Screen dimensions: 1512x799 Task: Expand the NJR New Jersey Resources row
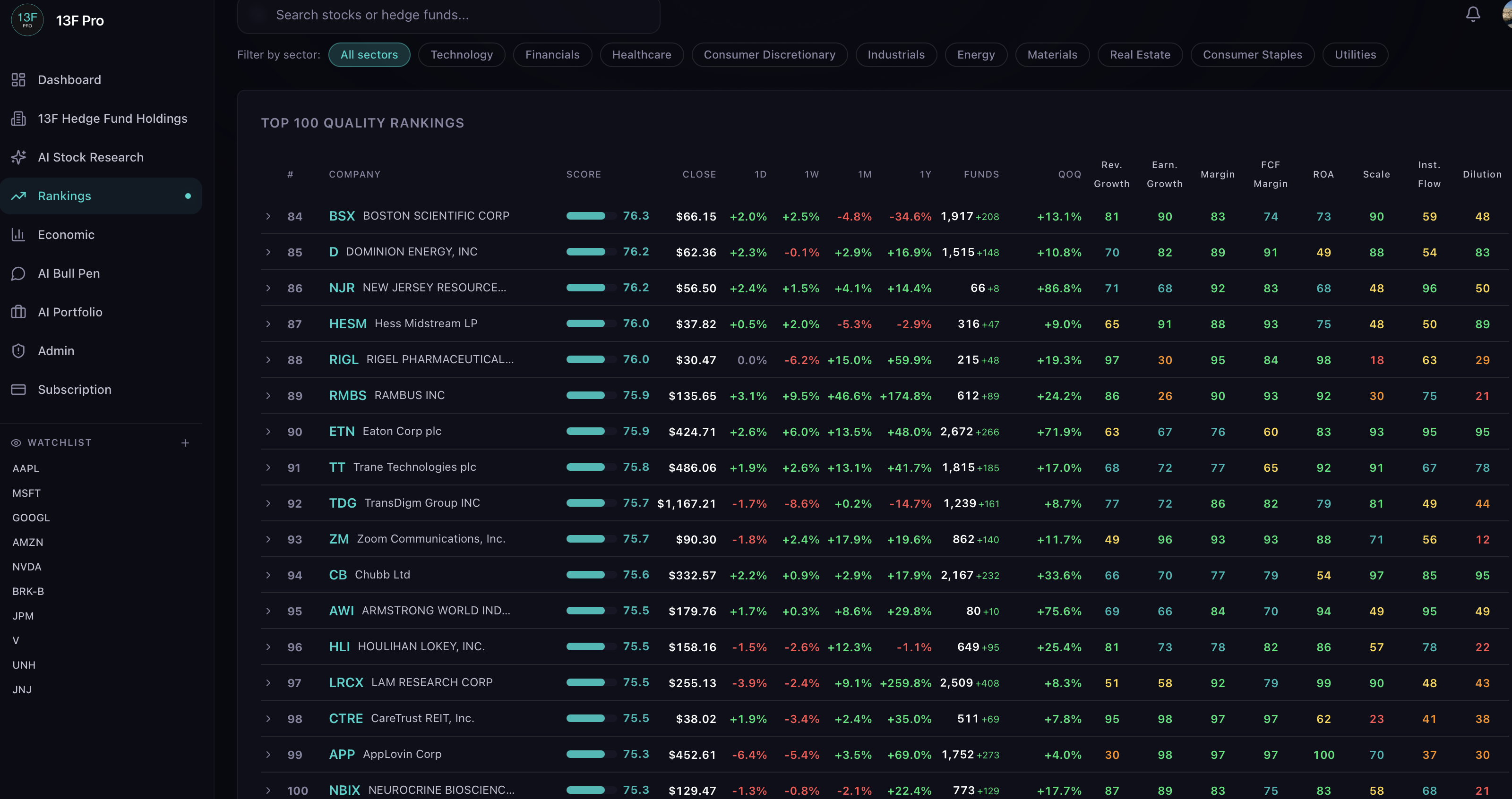click(x=268, y=288)
